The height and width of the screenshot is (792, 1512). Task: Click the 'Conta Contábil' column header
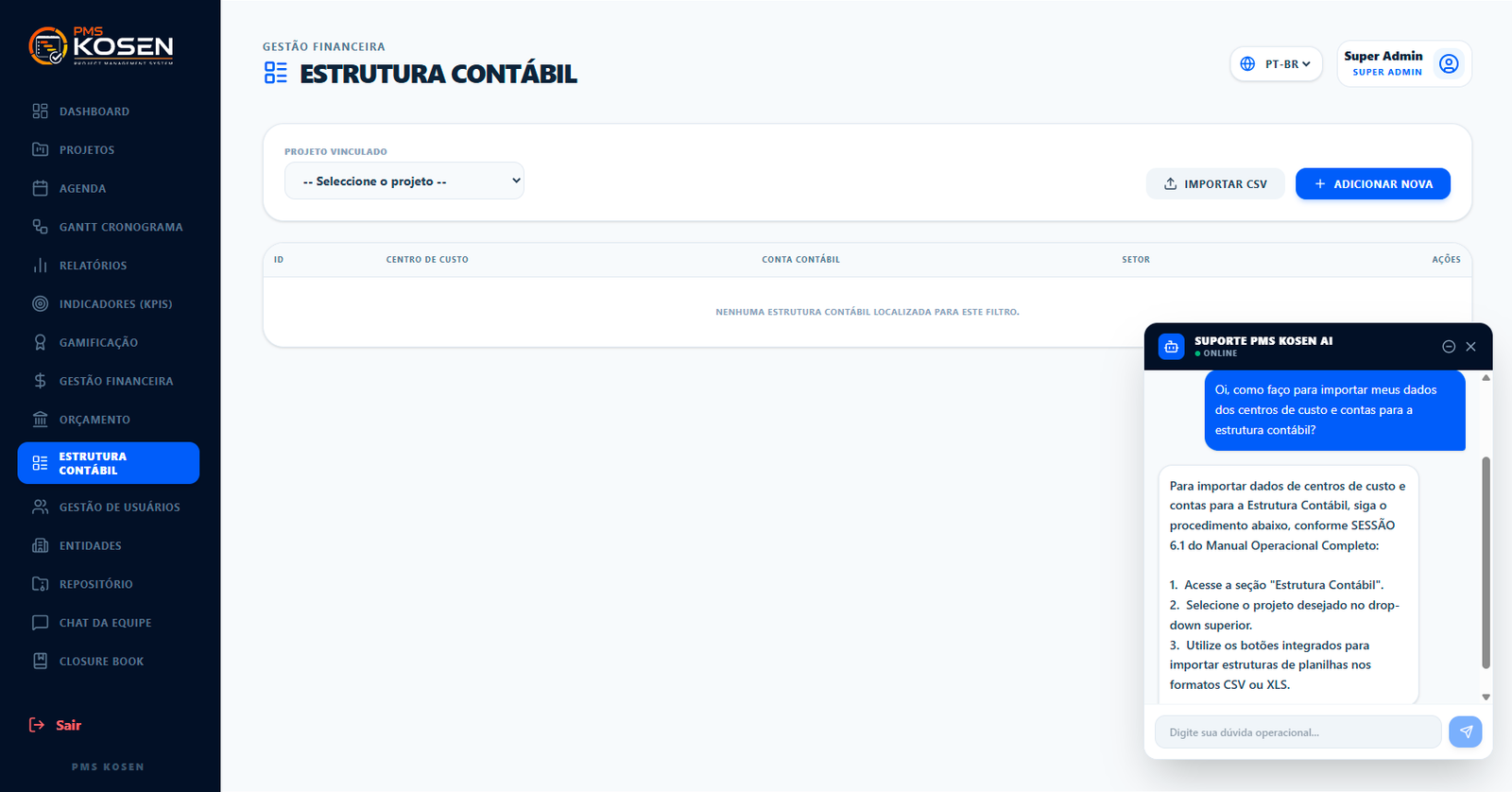[x=800, y=259]
